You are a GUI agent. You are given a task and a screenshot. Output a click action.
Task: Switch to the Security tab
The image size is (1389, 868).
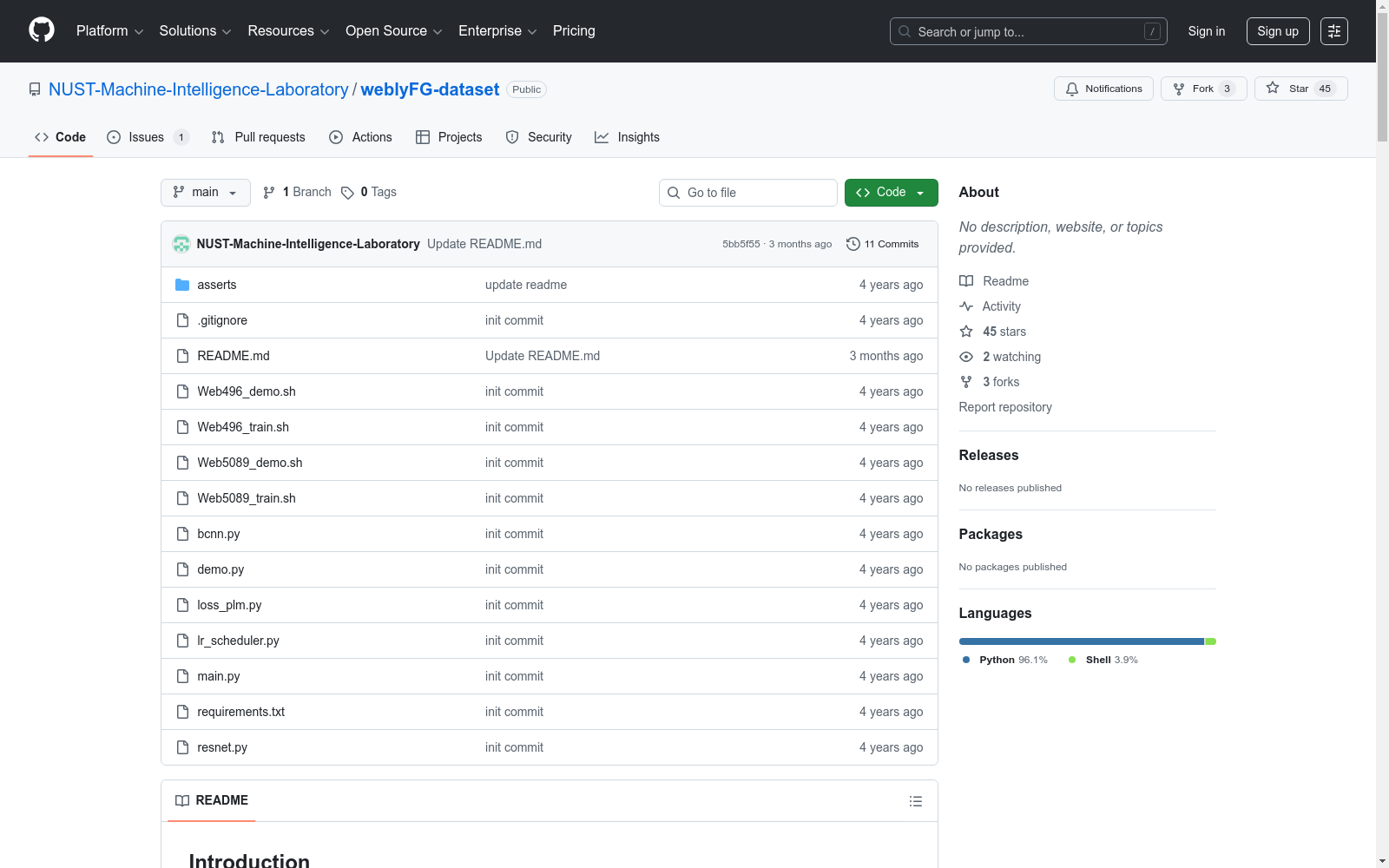538,137
